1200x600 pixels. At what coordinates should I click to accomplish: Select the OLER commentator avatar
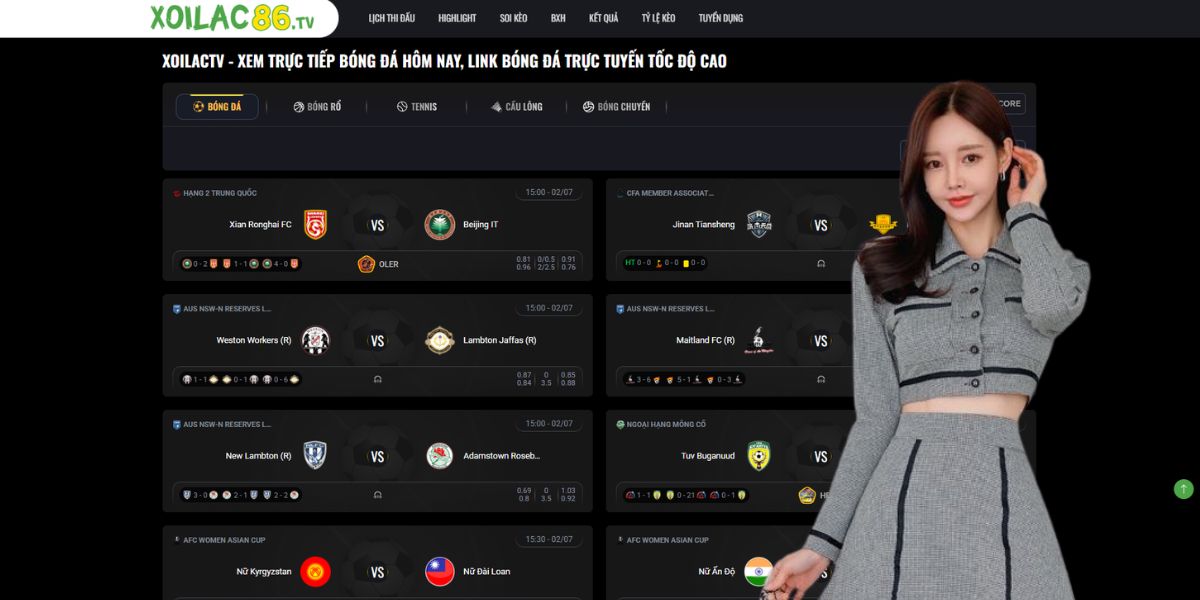366,264
